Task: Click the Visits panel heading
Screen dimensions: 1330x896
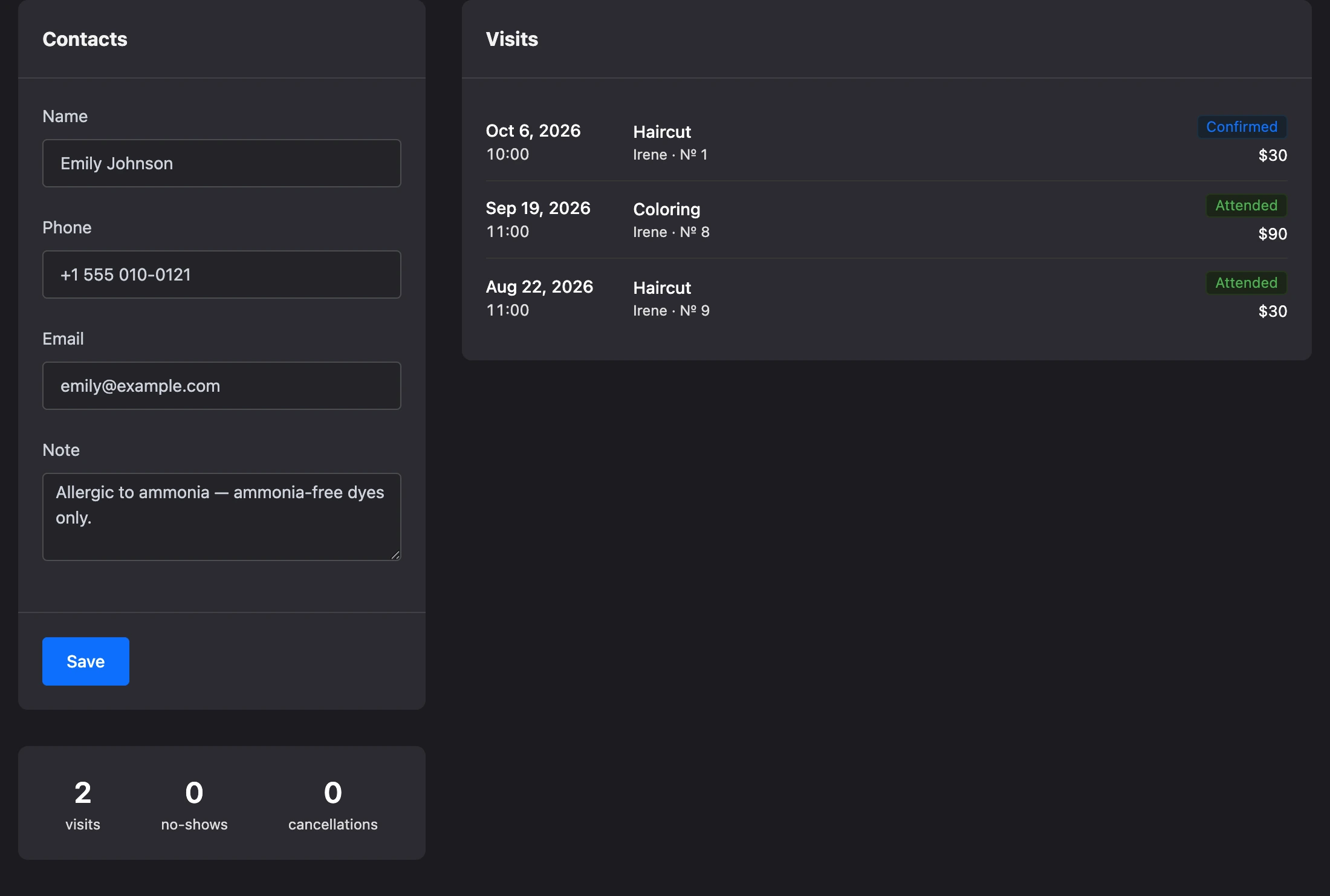Action: [x=512, y=39]
